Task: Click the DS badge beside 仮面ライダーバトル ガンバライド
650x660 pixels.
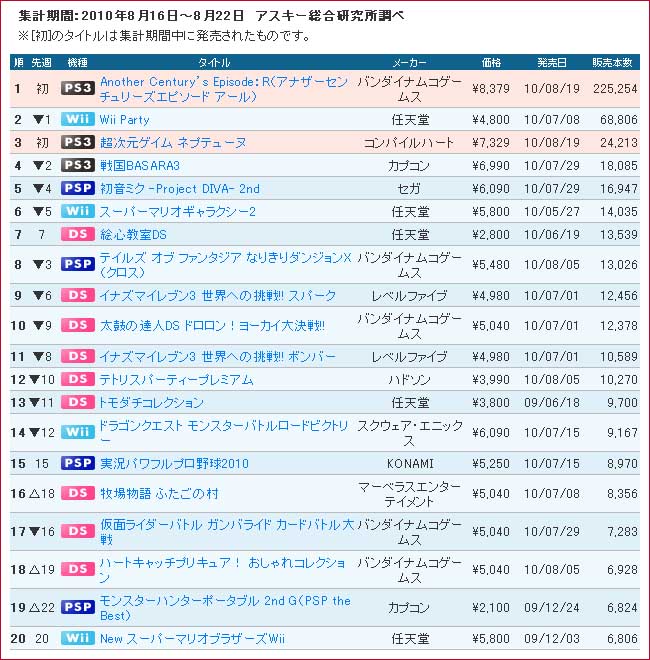Action: [x=77, y=531]
